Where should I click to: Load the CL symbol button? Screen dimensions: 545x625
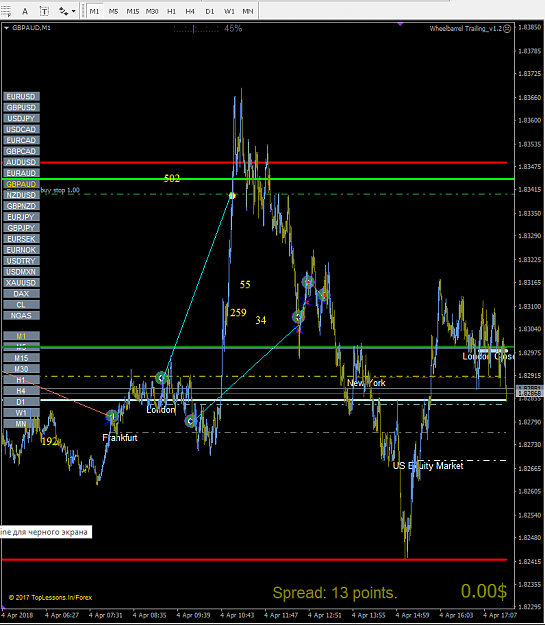[21, 305]
